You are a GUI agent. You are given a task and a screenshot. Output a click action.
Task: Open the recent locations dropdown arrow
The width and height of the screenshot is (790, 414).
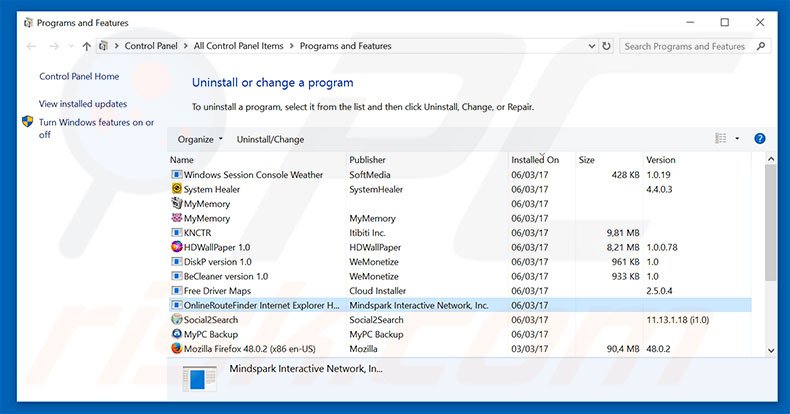click(x=71, y=46)
